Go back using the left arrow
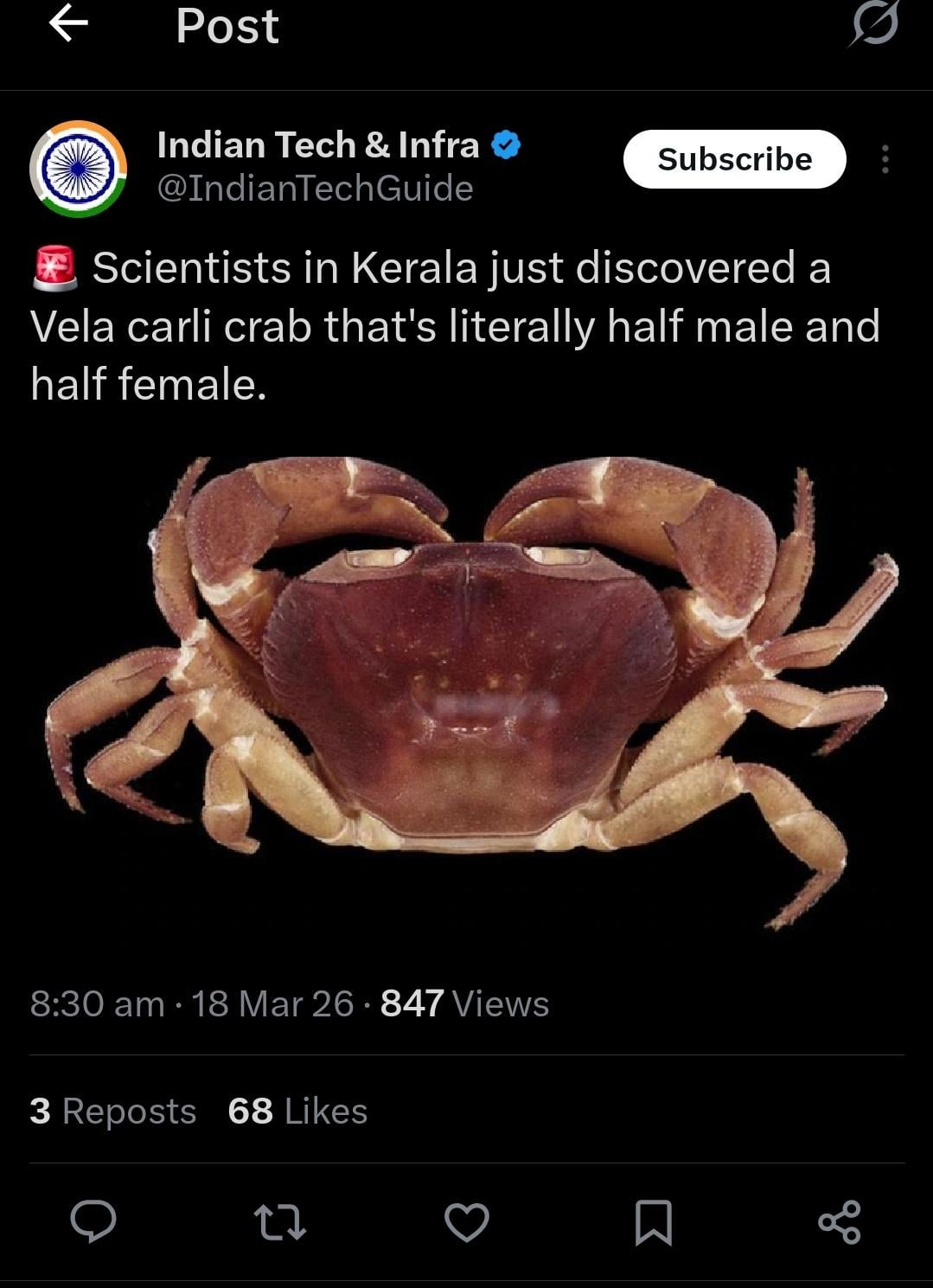Image resolution: width=933 pixels, height=1288 pixels. click(68, 24)
